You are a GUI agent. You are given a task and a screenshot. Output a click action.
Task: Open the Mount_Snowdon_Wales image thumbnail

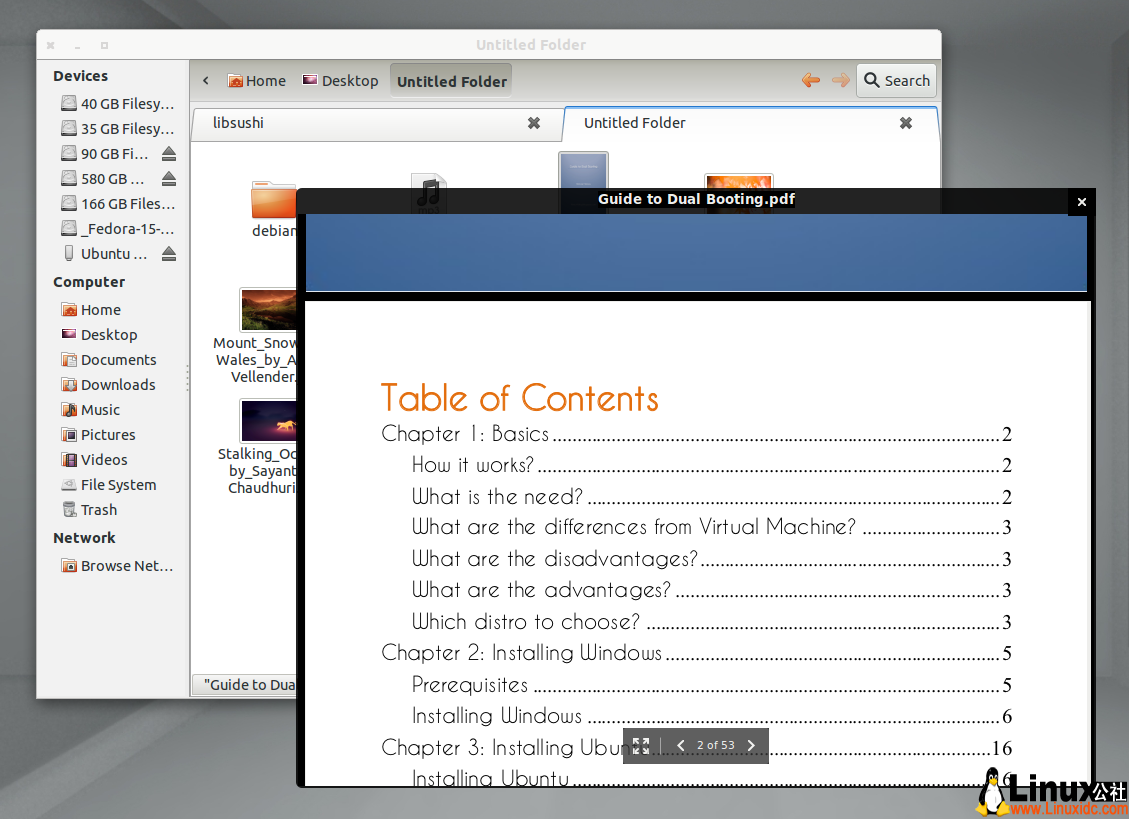coord(268,309)
